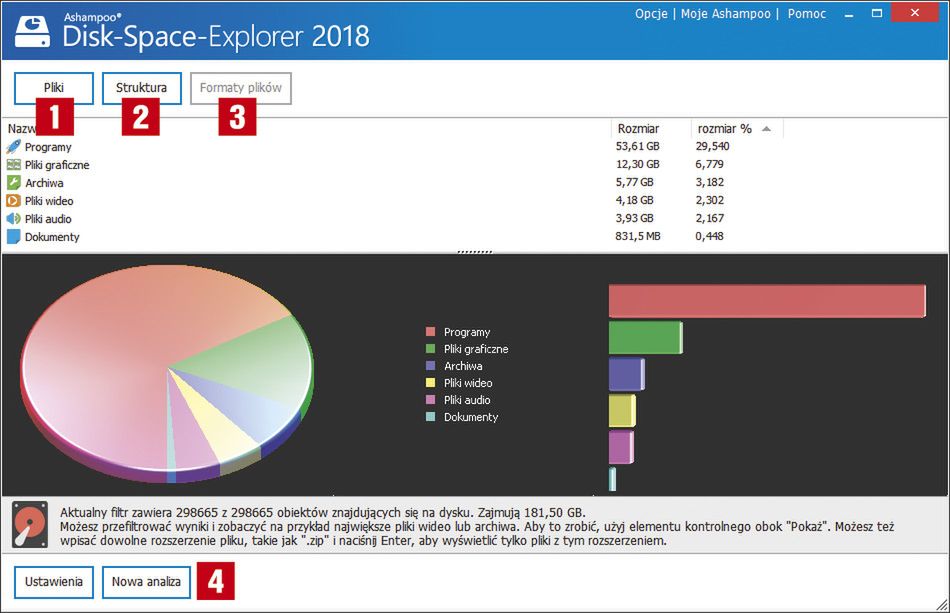Screen dimensions: 950x613
Task: Click the Programy rocket icon
Action: 13,147
